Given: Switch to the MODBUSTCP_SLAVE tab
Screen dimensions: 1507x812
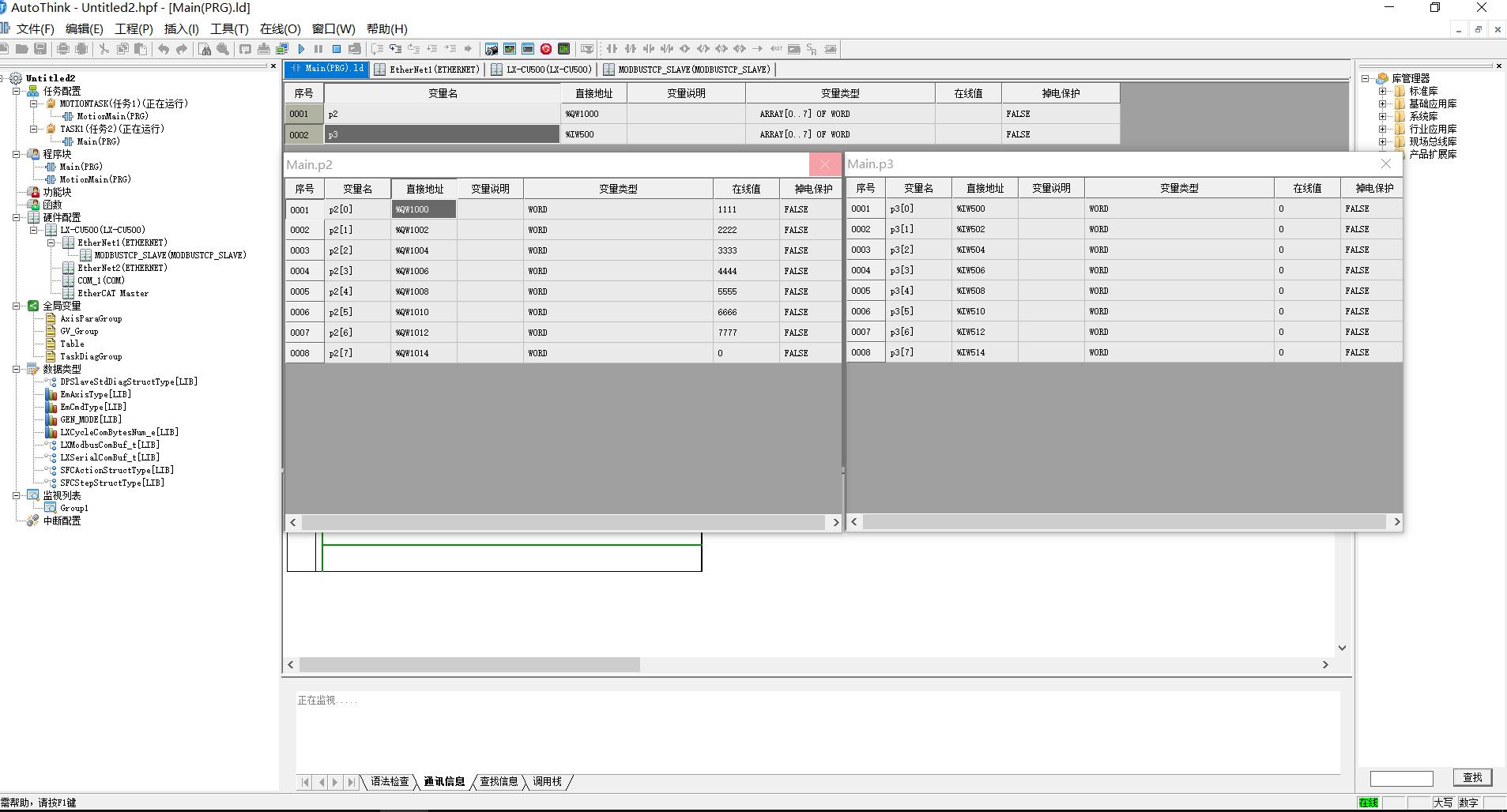Looking at the screenshot, I should tap(688, 70).
